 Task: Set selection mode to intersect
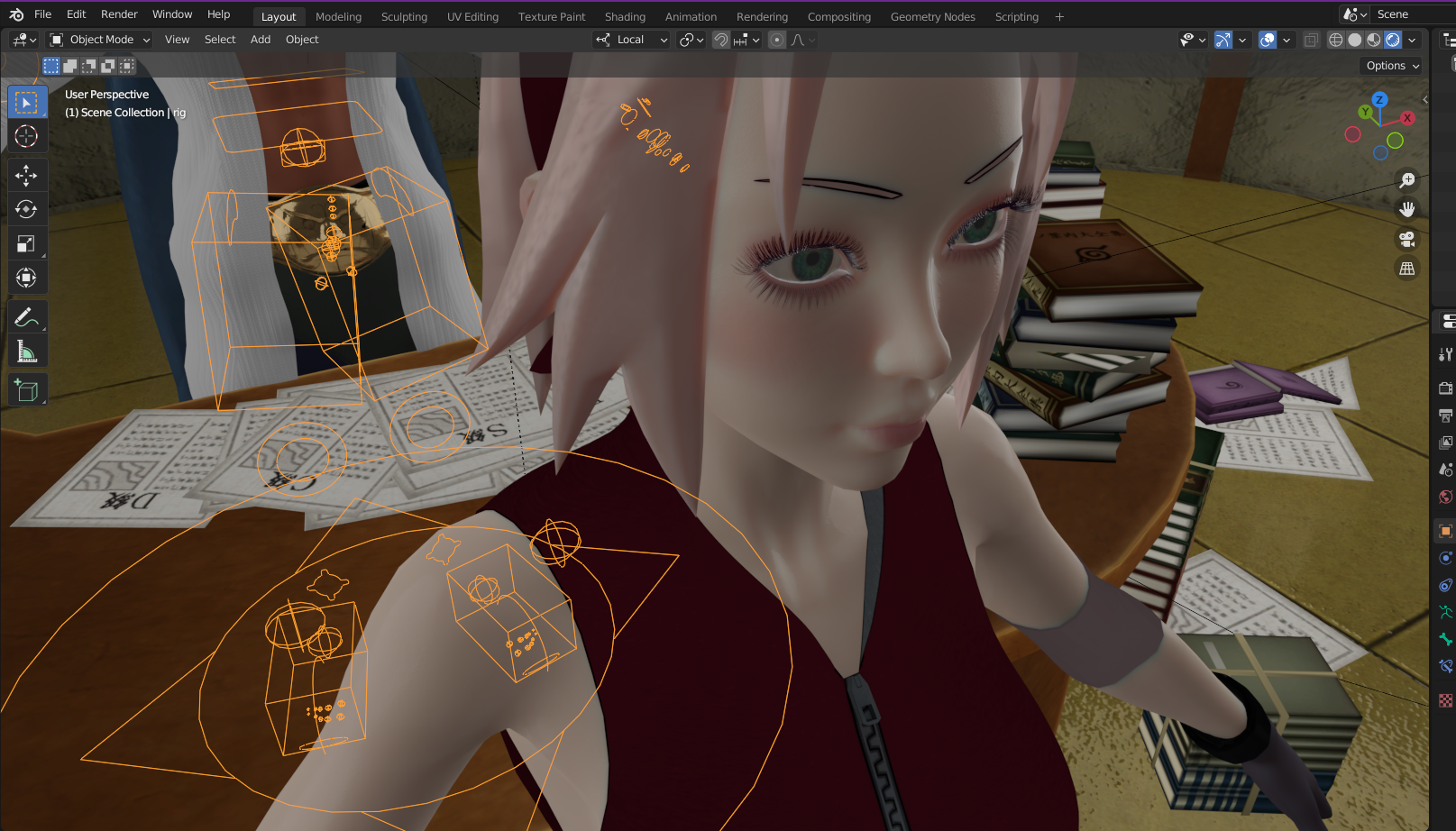[x=127, y=66]
